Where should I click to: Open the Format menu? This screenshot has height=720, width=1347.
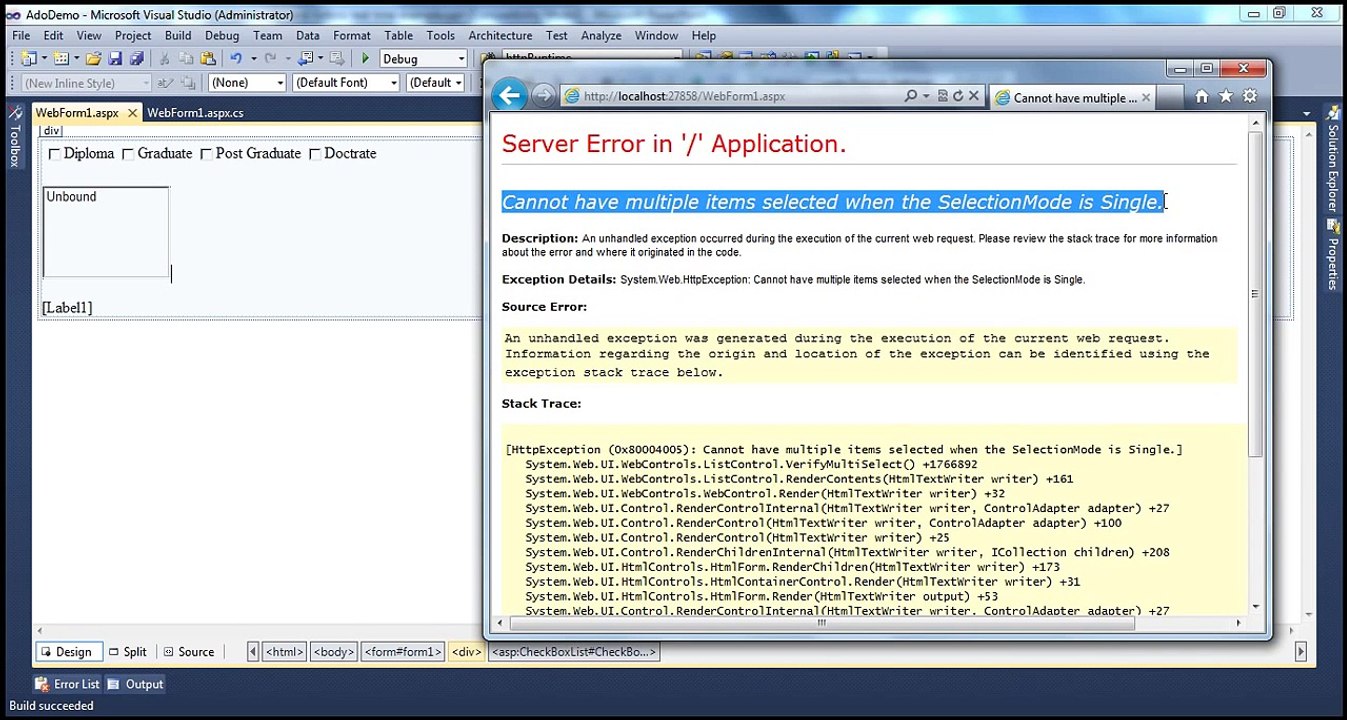[x=352, y=35]
